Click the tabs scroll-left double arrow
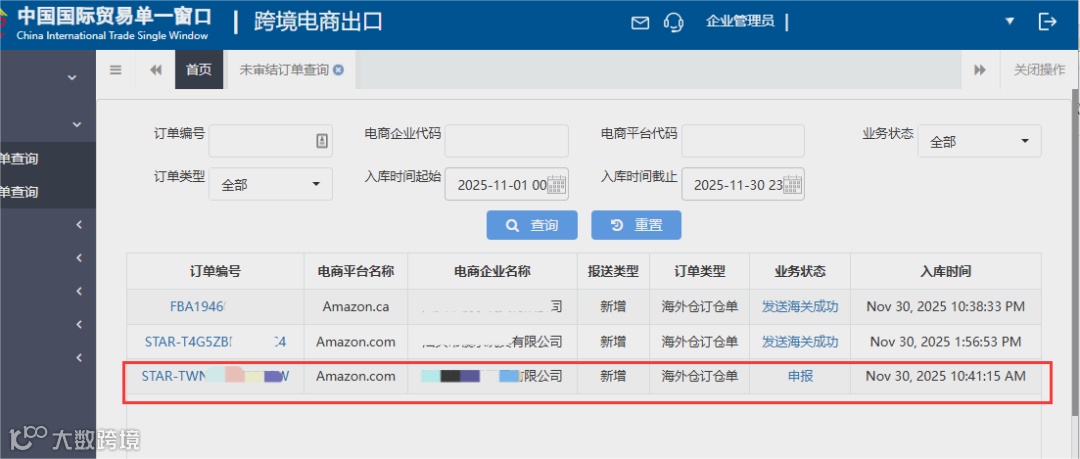The image size is (1080, 459). pos(156,70)
